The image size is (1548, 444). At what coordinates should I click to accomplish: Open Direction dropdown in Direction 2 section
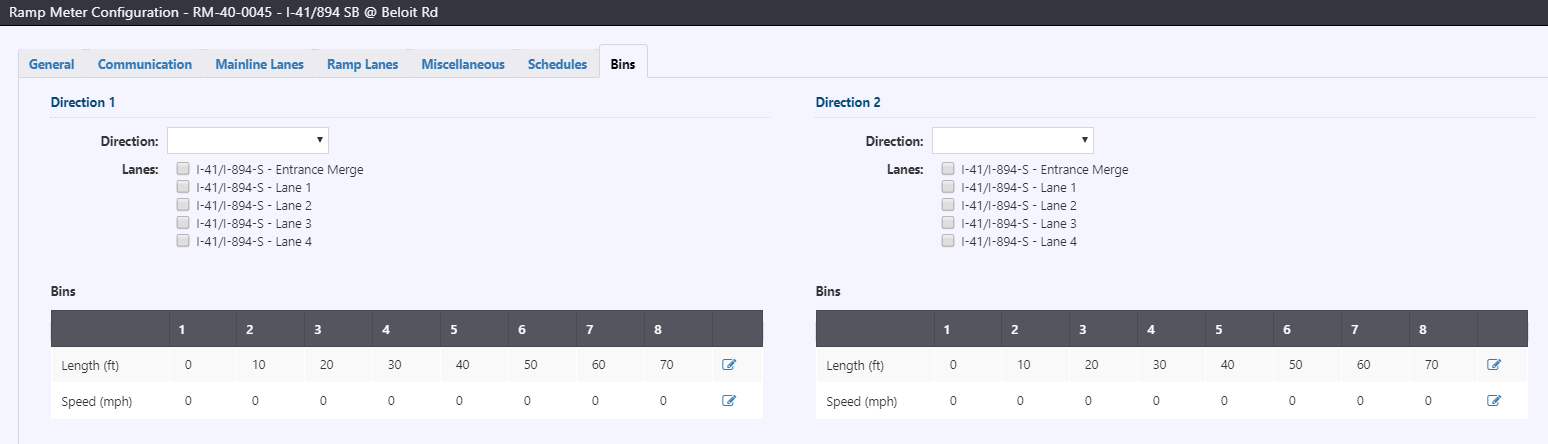[x=1013, y=141]
